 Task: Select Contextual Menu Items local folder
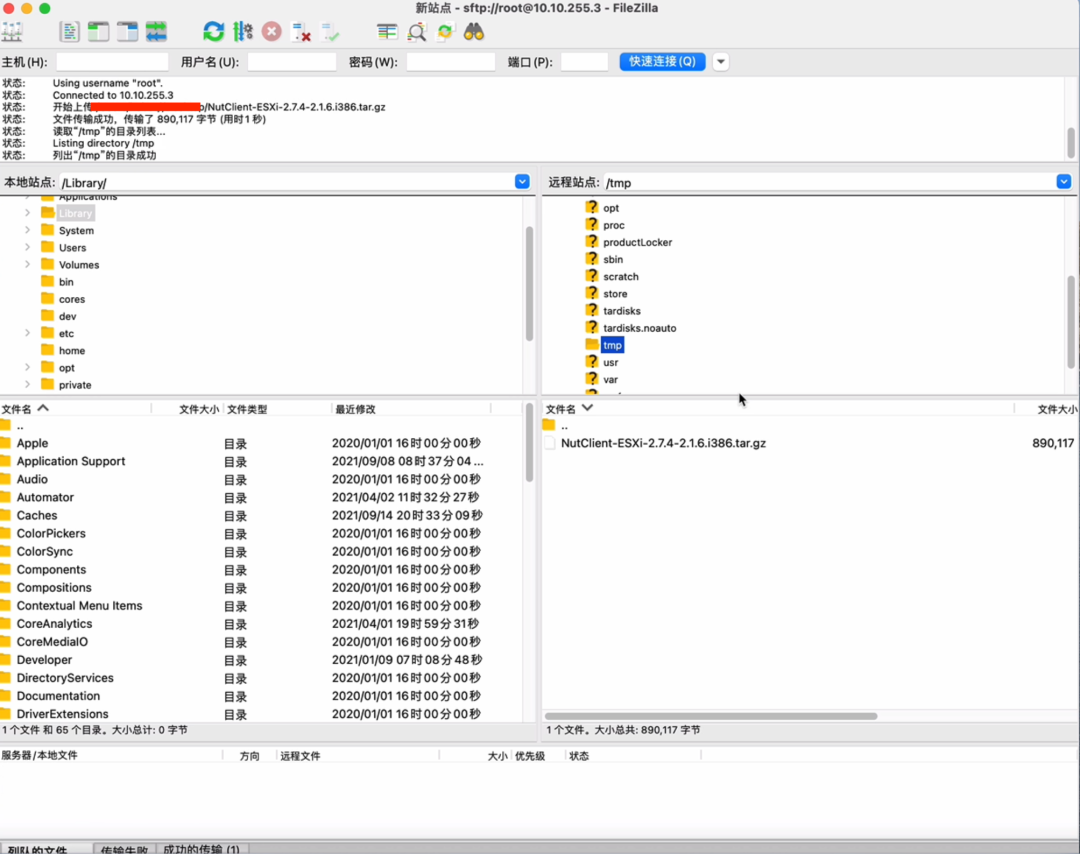(79, 606)
